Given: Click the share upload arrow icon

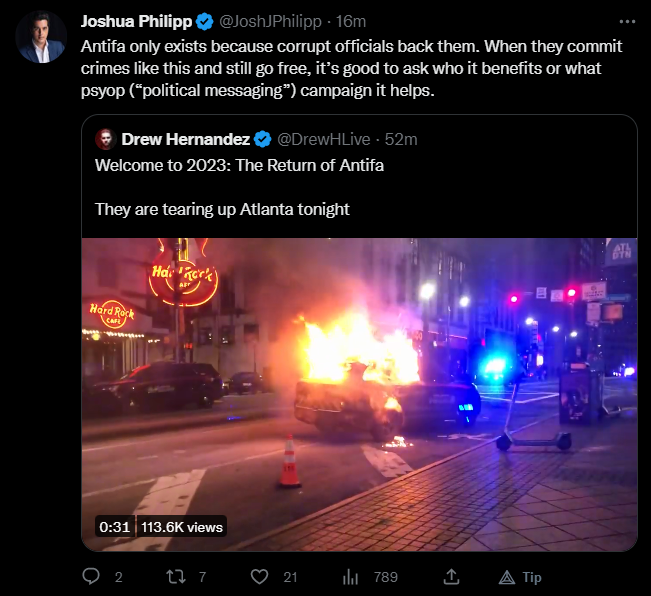Looking at the screenshot, I should [451, 576].
